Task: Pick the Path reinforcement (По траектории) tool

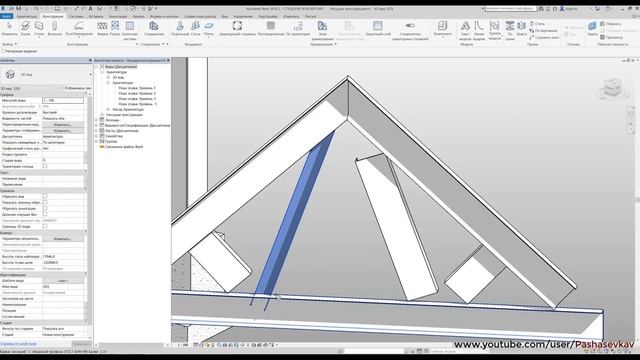Action: [x=298, y=29]
